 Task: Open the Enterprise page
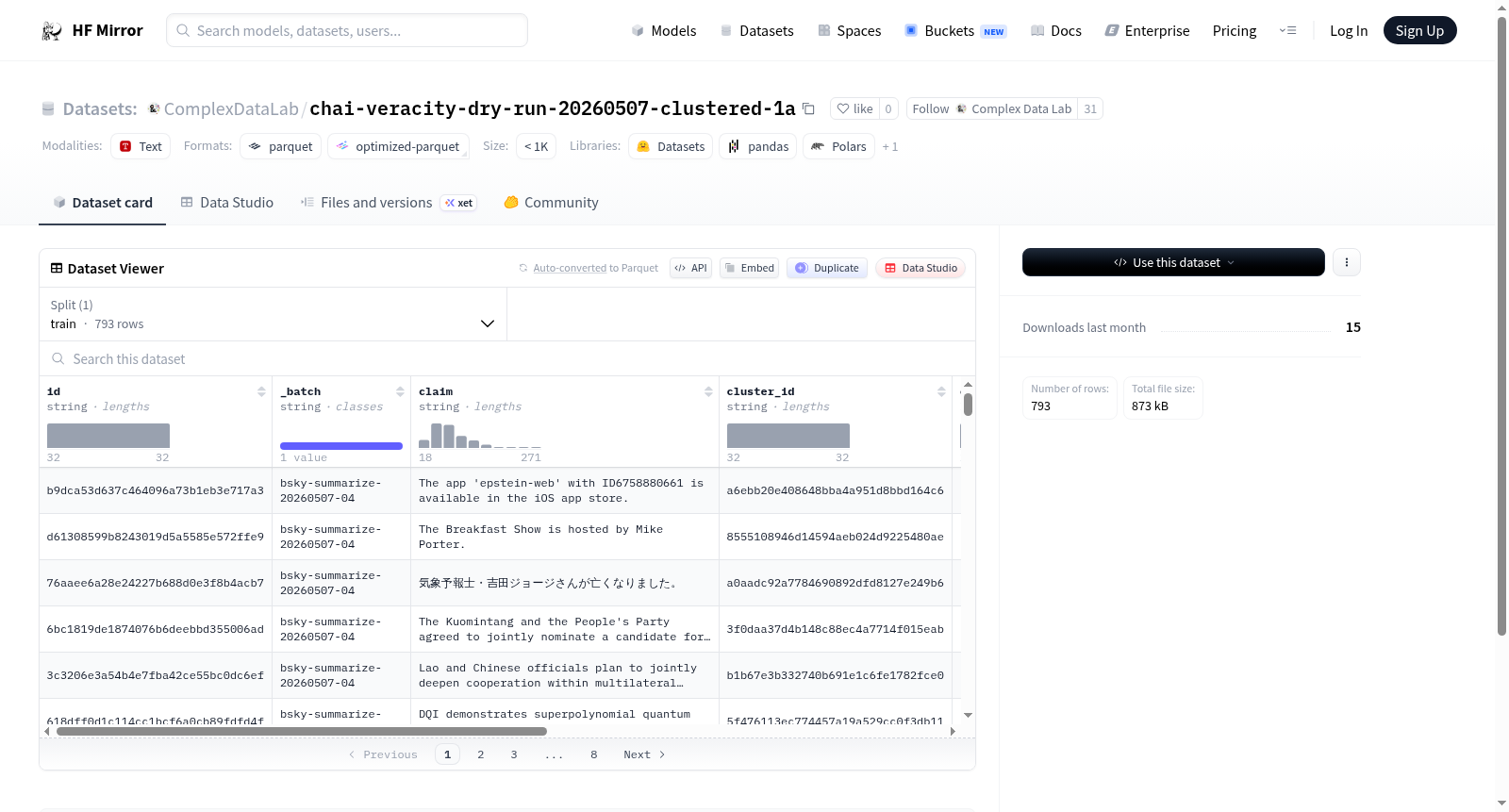[1147, 31]
